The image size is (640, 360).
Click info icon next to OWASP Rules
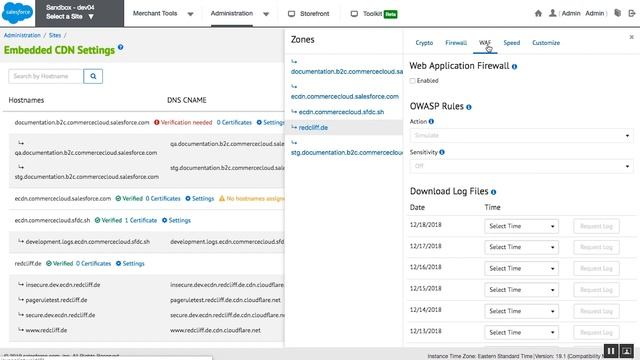click(x=469, y=107)
